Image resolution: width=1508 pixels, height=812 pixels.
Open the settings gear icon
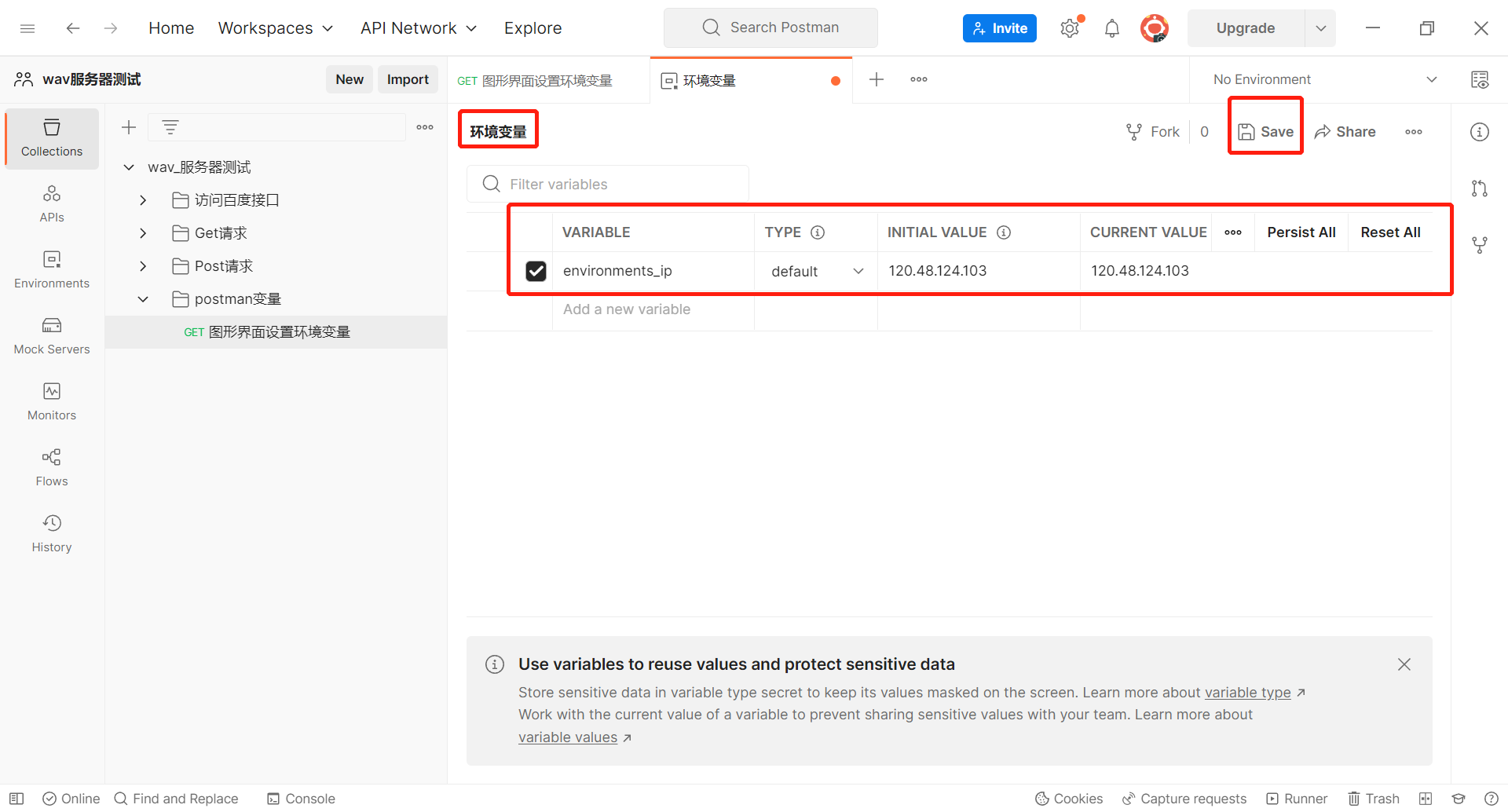click(x=1070, y=28)
